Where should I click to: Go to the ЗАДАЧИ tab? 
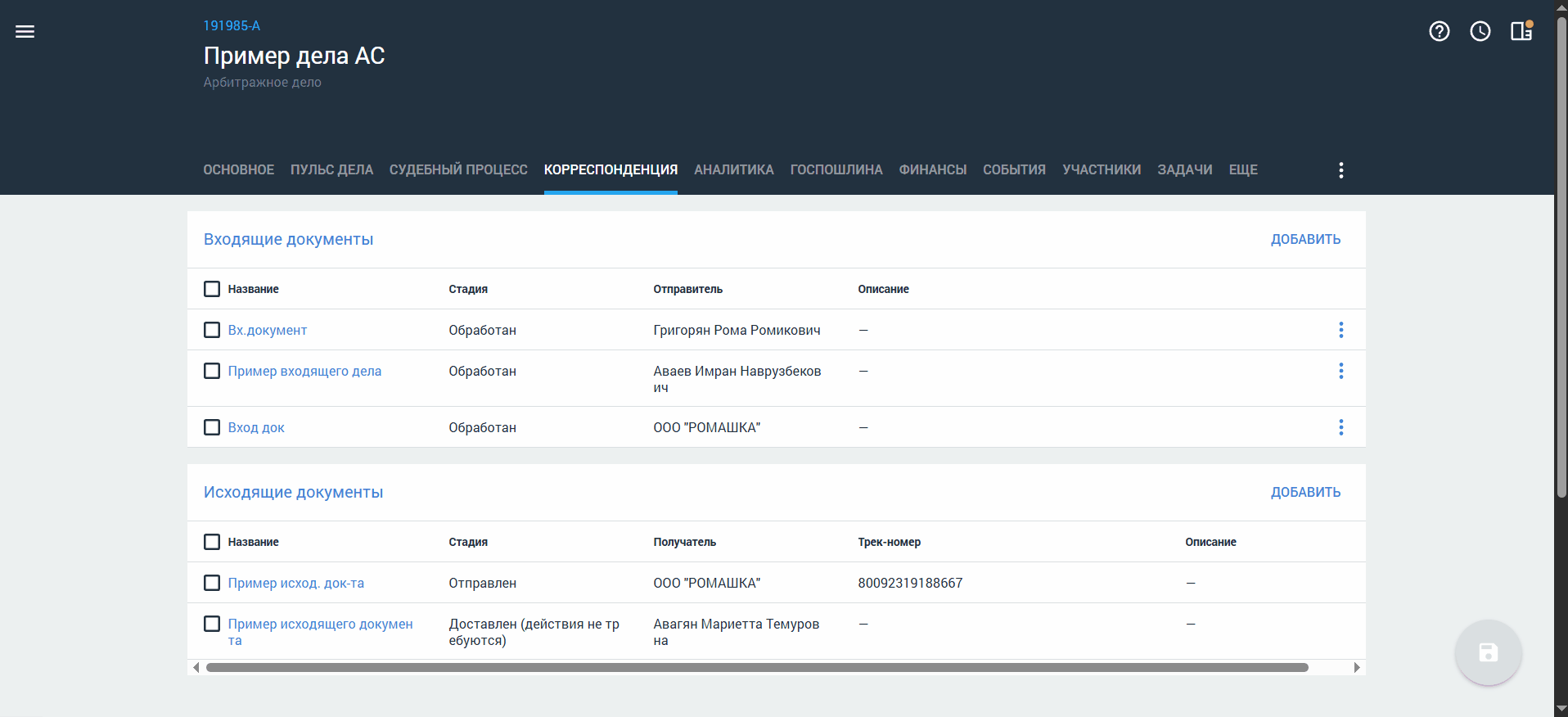pos(1185,169)
